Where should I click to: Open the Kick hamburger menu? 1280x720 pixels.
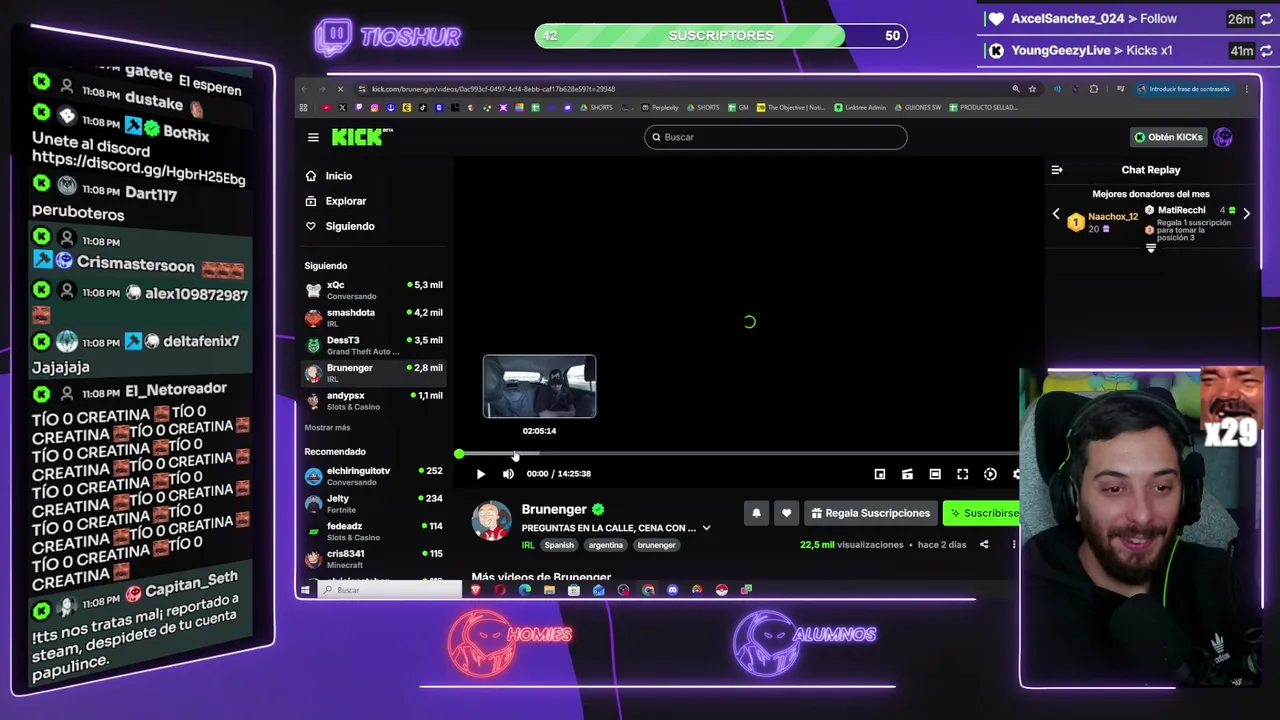point(313,137)
